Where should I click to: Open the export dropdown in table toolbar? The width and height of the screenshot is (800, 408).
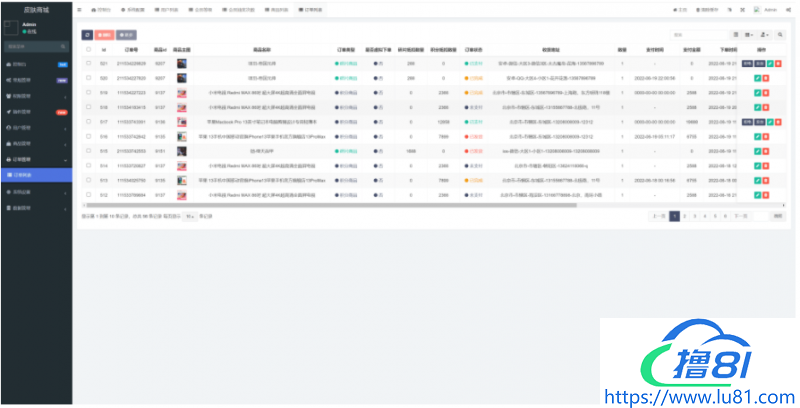[762, 34]
